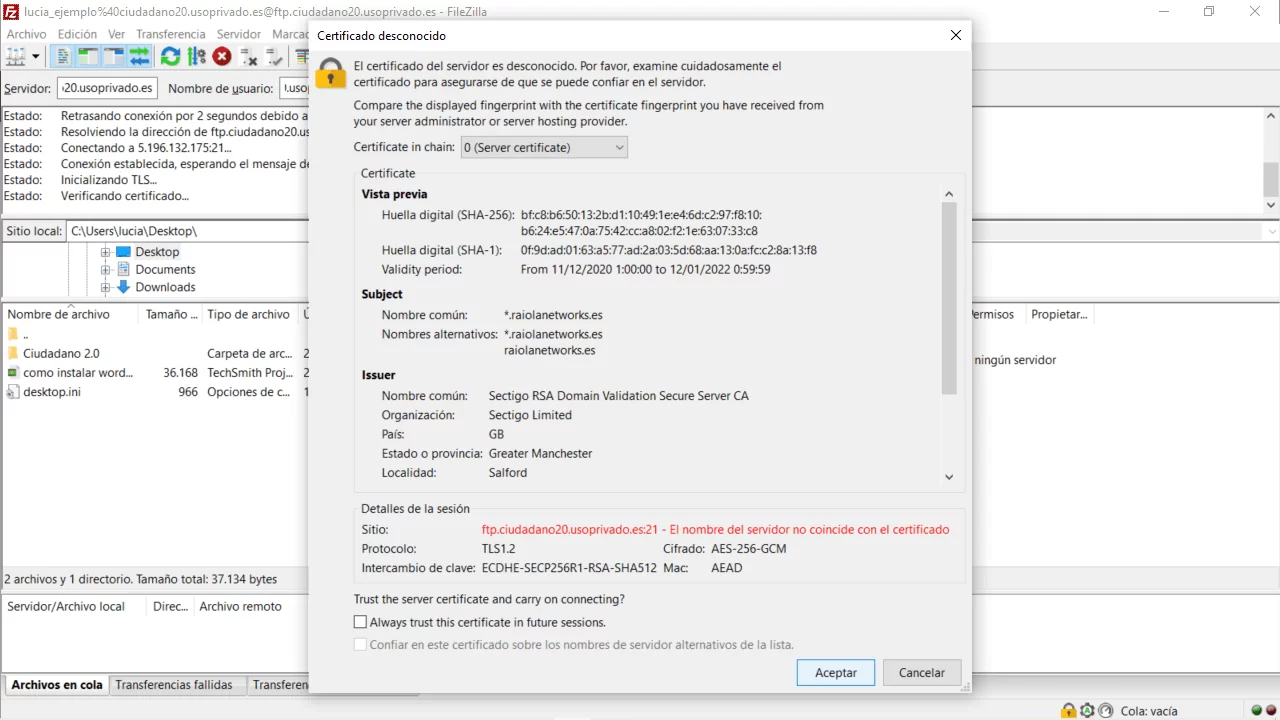Check 'Always trust this certificate in future sessions'
The height and width of the screenshot is (720, 1280).
coord(361,622)
